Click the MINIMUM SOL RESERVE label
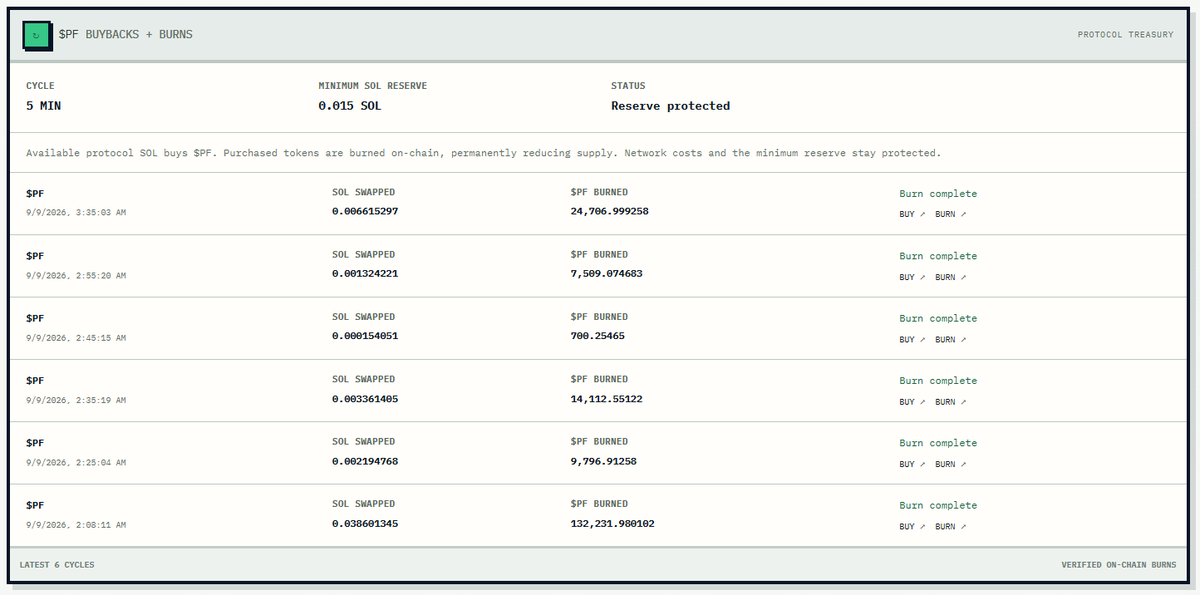 [x=373, y=86]
